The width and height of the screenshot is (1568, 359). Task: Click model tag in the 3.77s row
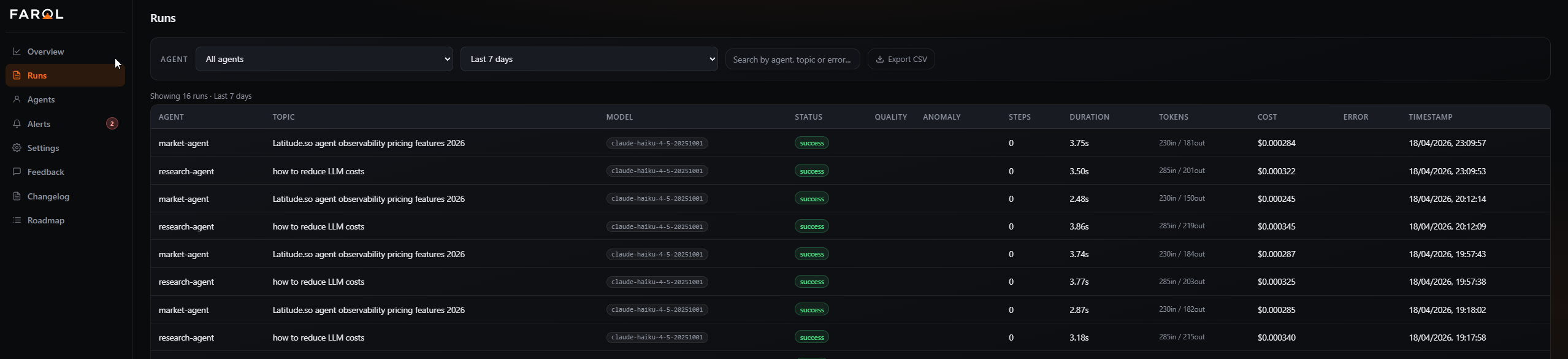click(x=657, y=282)
